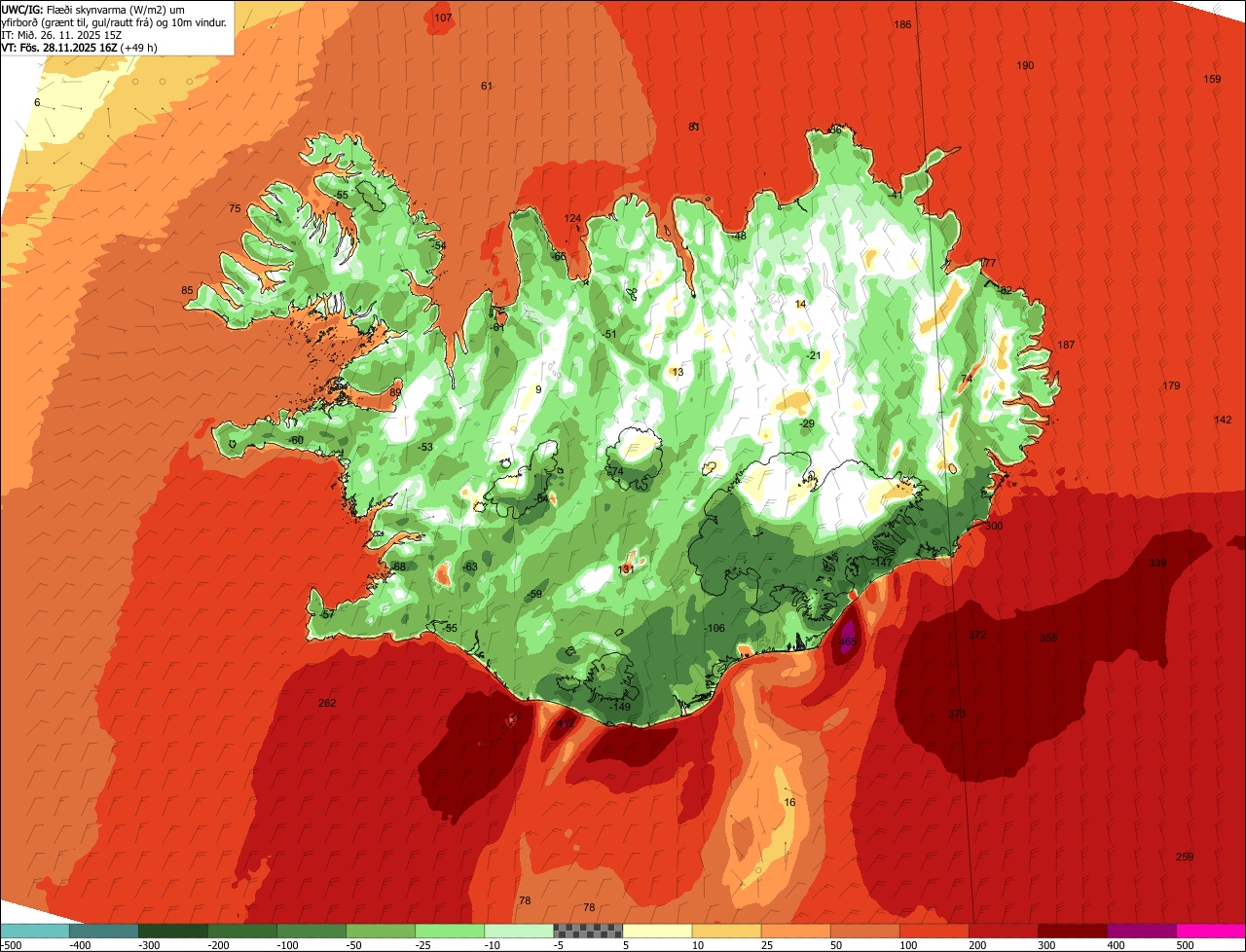Pick the 10 to 25 yellow-orange legend swatch
The height and width of the screenshot is (952, 1246).
pos(726,931)
